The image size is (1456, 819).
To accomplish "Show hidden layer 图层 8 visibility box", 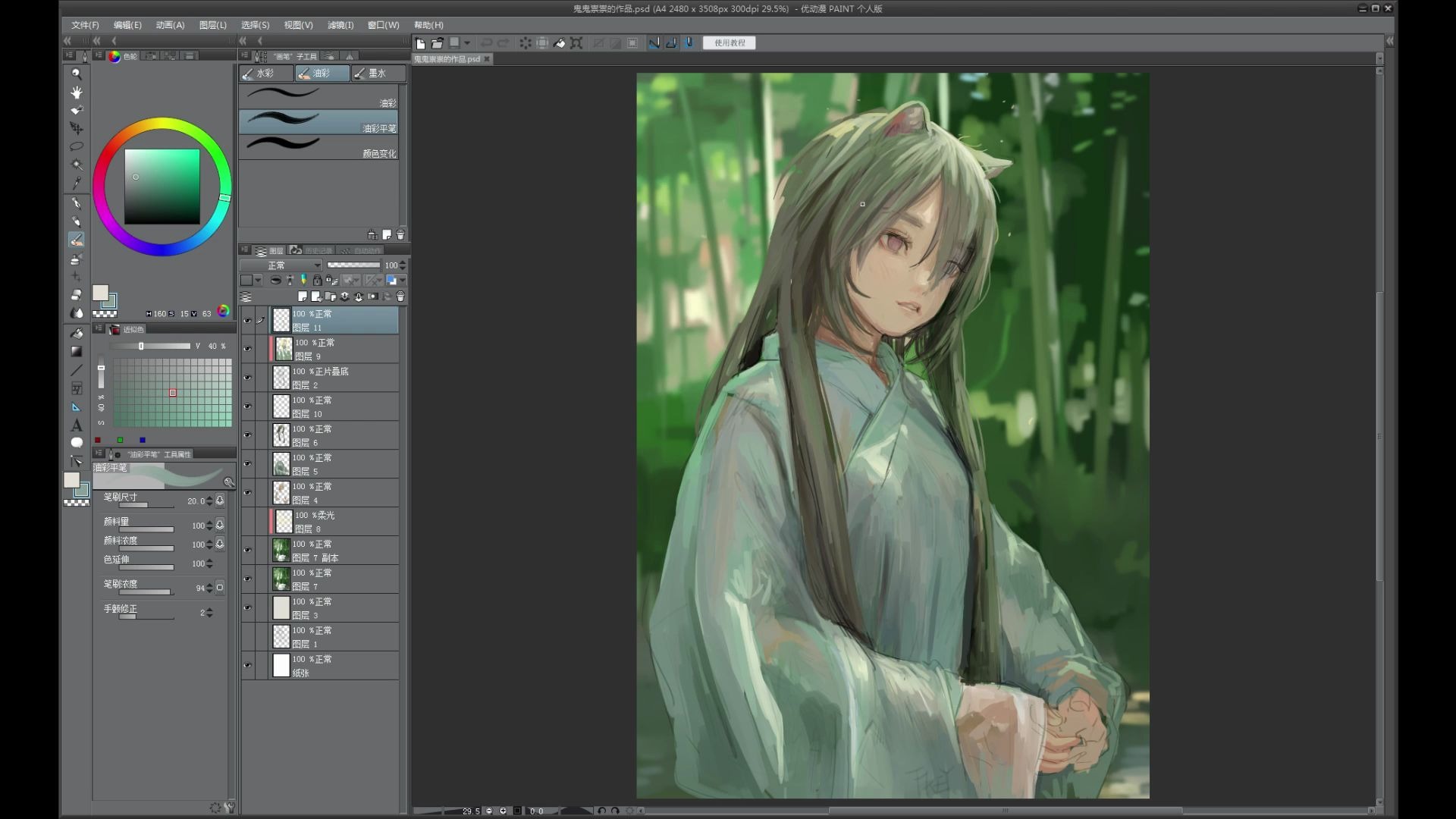I will click(x=247, y=522).
